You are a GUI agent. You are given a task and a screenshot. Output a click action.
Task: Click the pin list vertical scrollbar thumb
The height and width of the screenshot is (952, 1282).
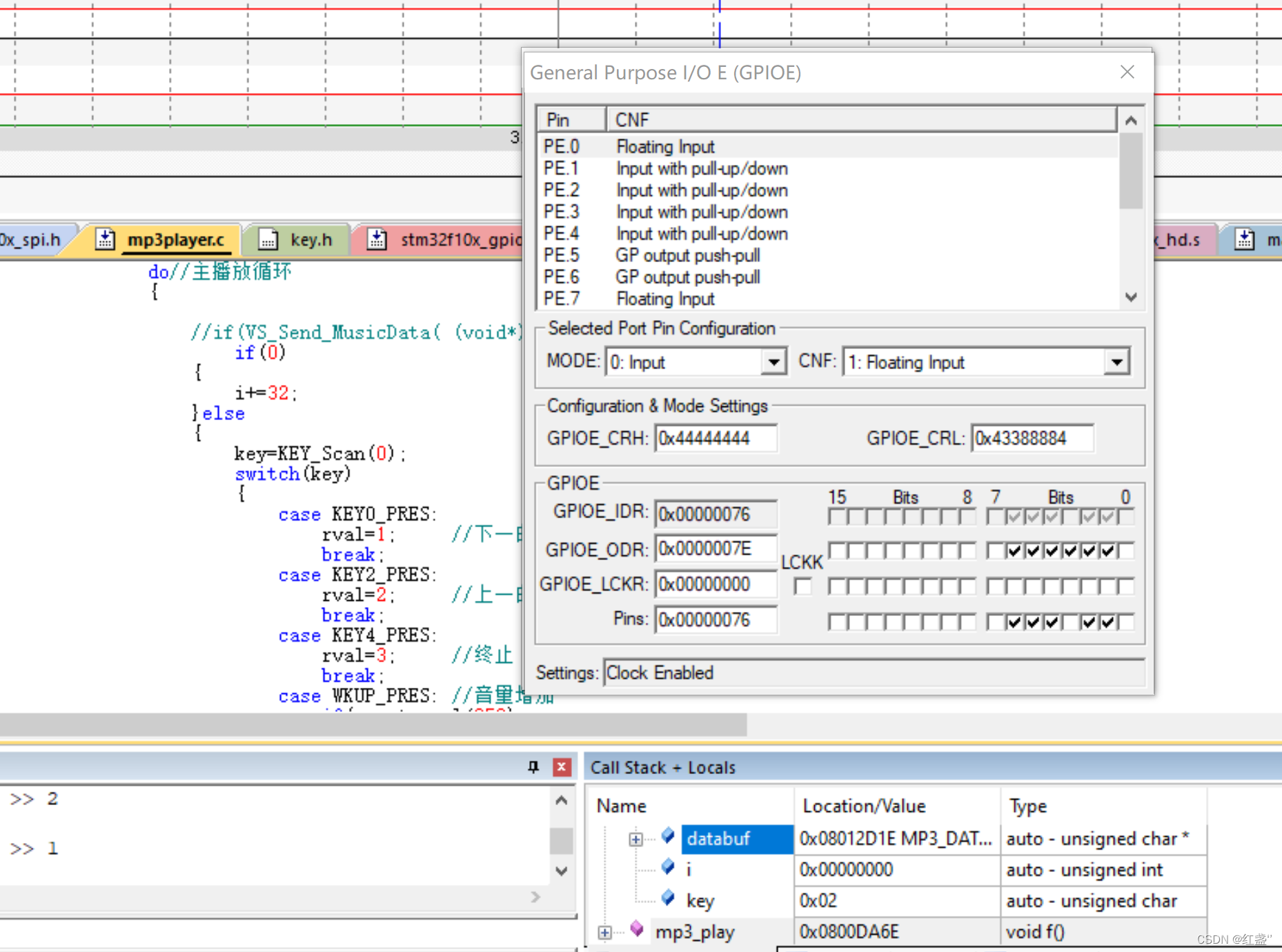tap(1131, 170)
